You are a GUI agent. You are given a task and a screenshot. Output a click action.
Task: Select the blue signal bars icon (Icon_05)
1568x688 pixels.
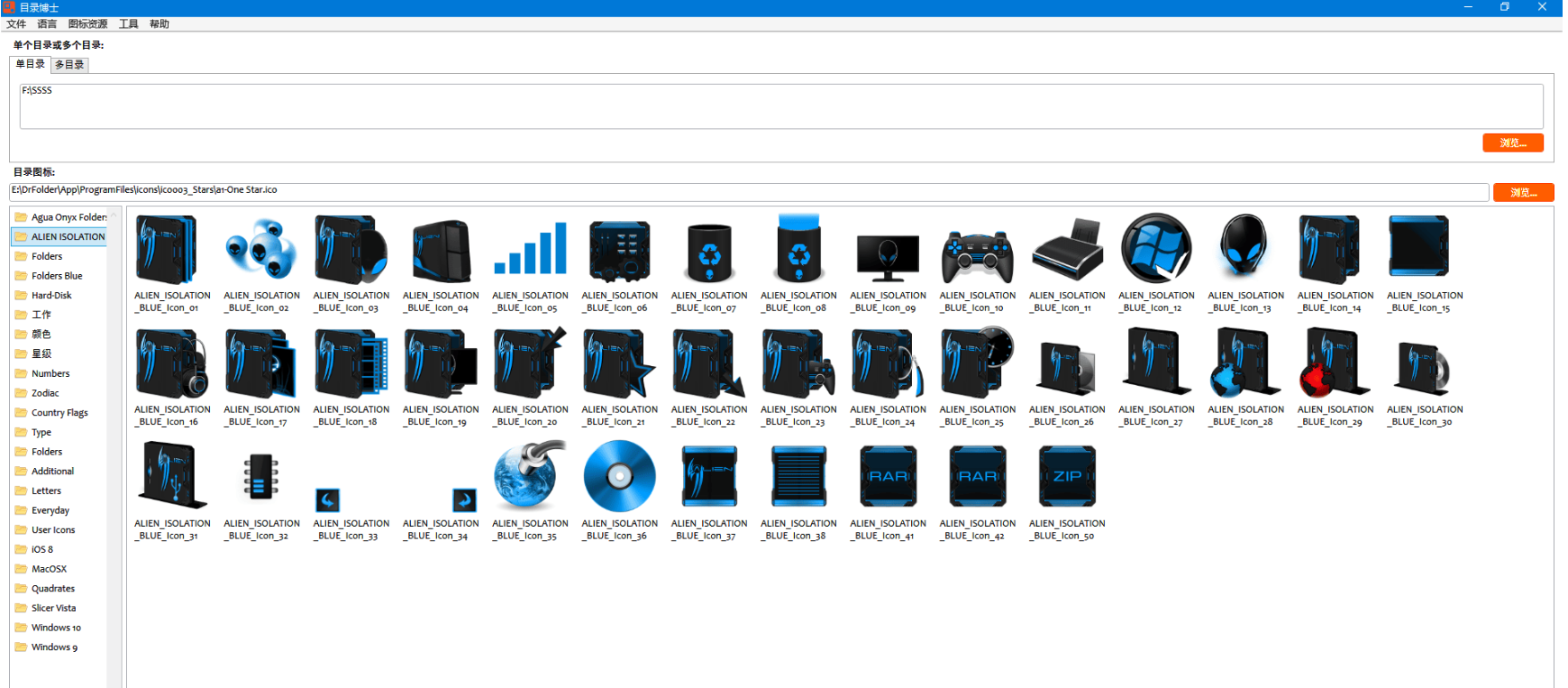[x=530, y=248]
